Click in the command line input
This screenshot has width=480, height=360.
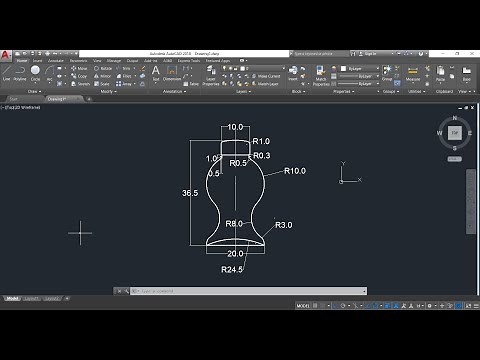(247, 291)
